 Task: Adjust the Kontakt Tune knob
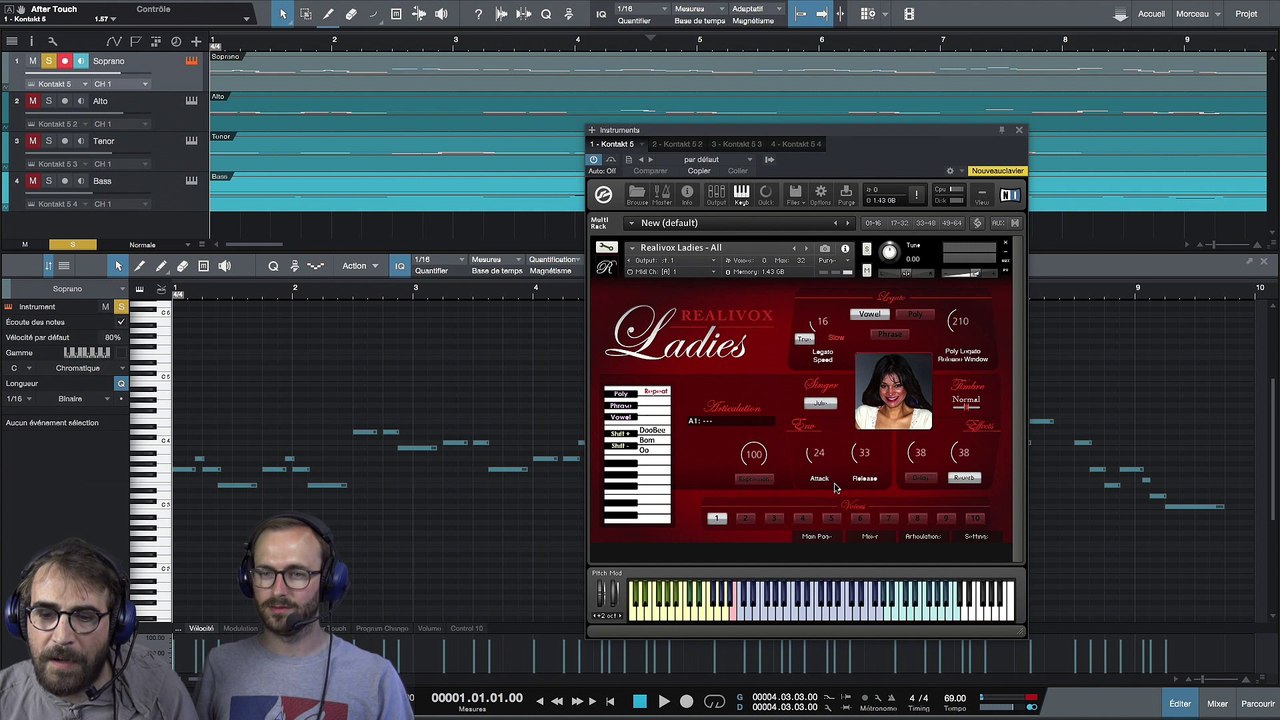pos(889,252)
